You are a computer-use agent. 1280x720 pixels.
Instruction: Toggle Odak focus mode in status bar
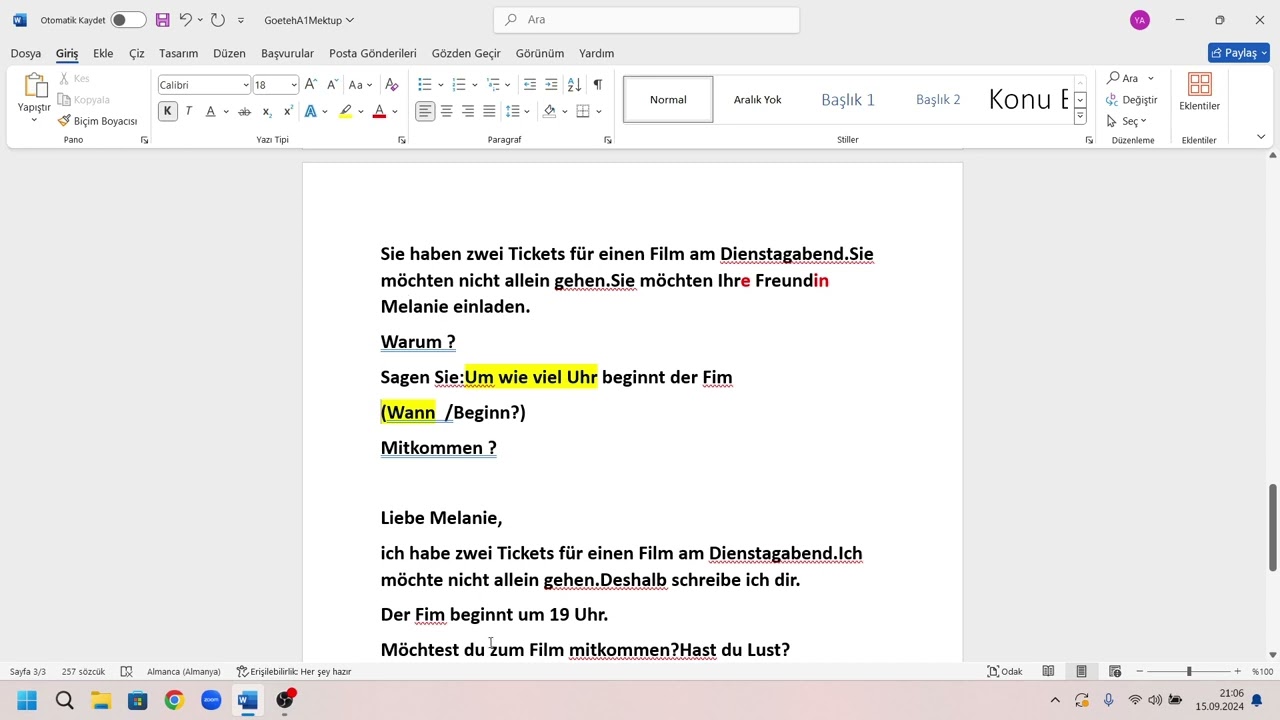click(1005, 672)
